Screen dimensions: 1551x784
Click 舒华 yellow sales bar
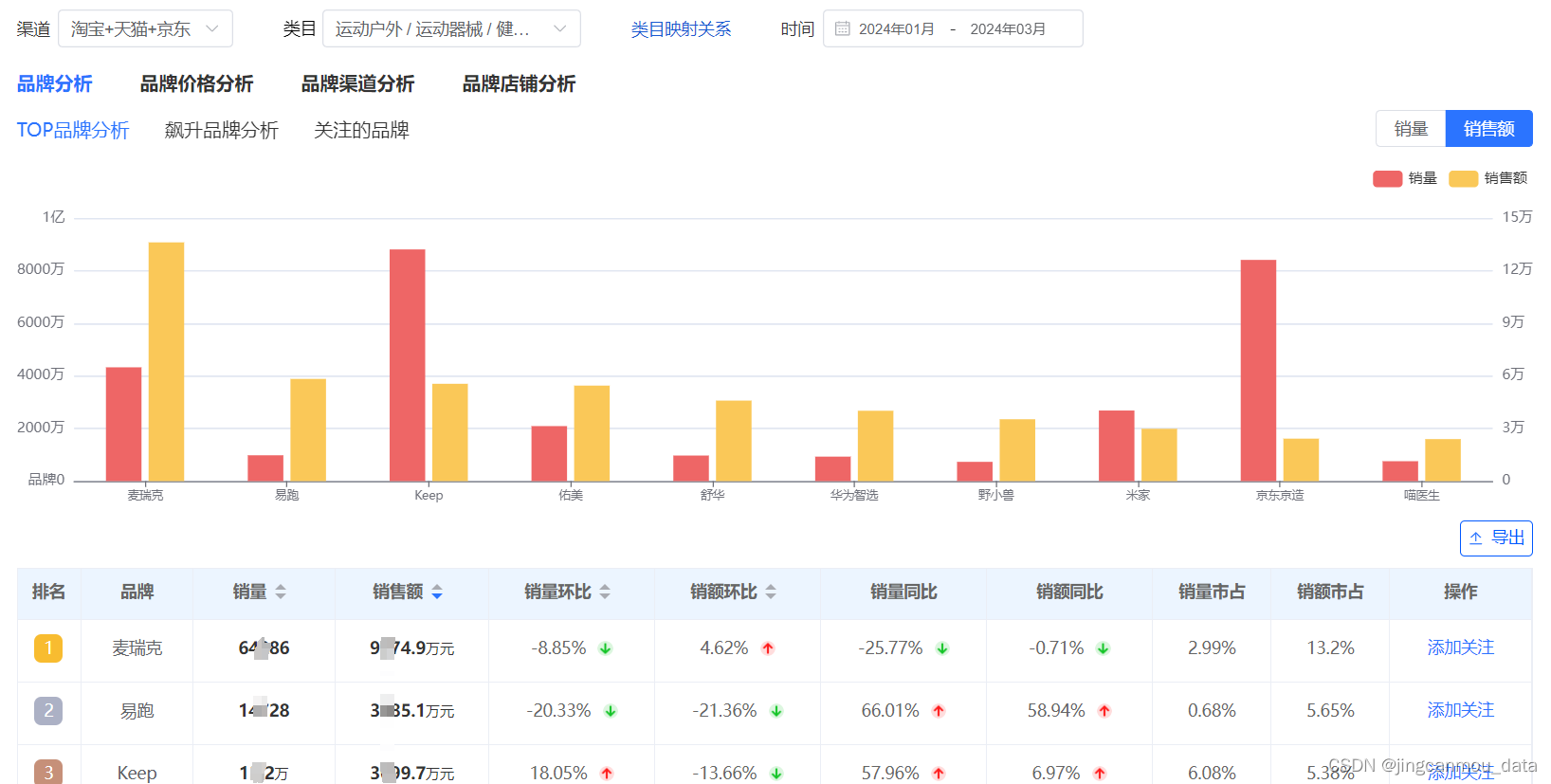point(734,441)
